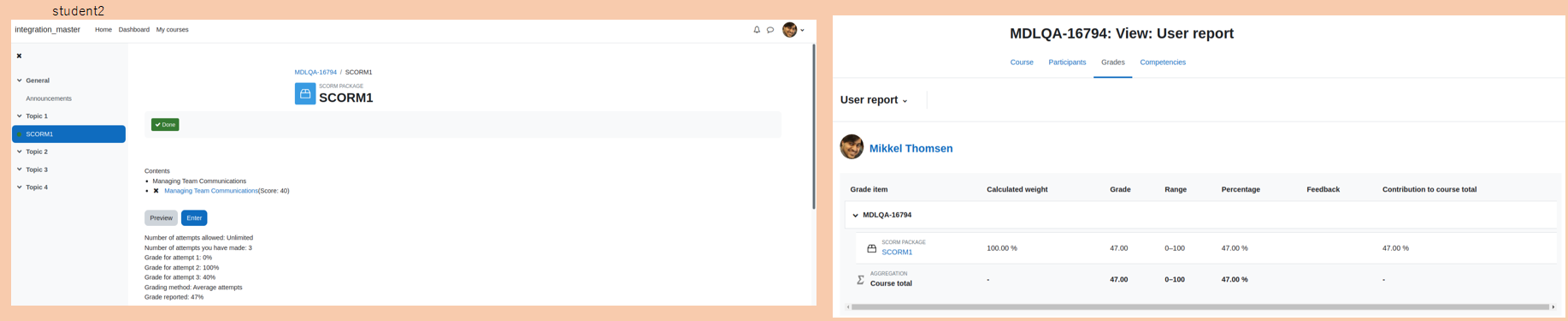This screenshot has width=1568, height=321.
Task: Open Managing Team Communications link
Action: click(x=210, y=191)
